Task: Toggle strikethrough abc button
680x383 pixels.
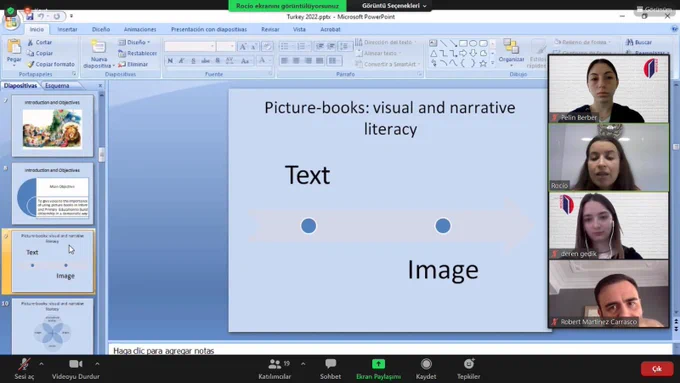Action: click(x=206, y=61)
